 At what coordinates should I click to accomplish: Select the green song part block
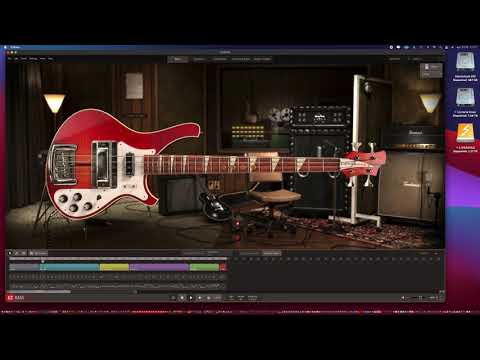point(204,267)
